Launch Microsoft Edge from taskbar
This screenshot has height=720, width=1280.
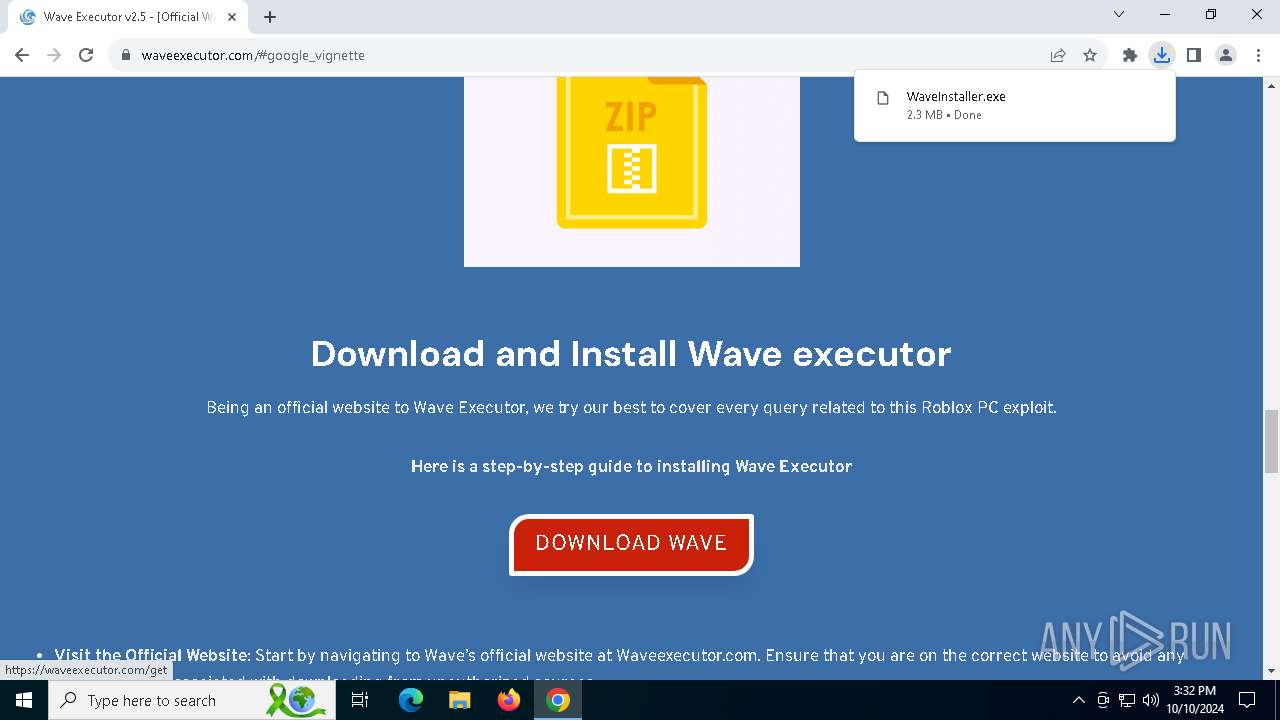pos(411,700)
